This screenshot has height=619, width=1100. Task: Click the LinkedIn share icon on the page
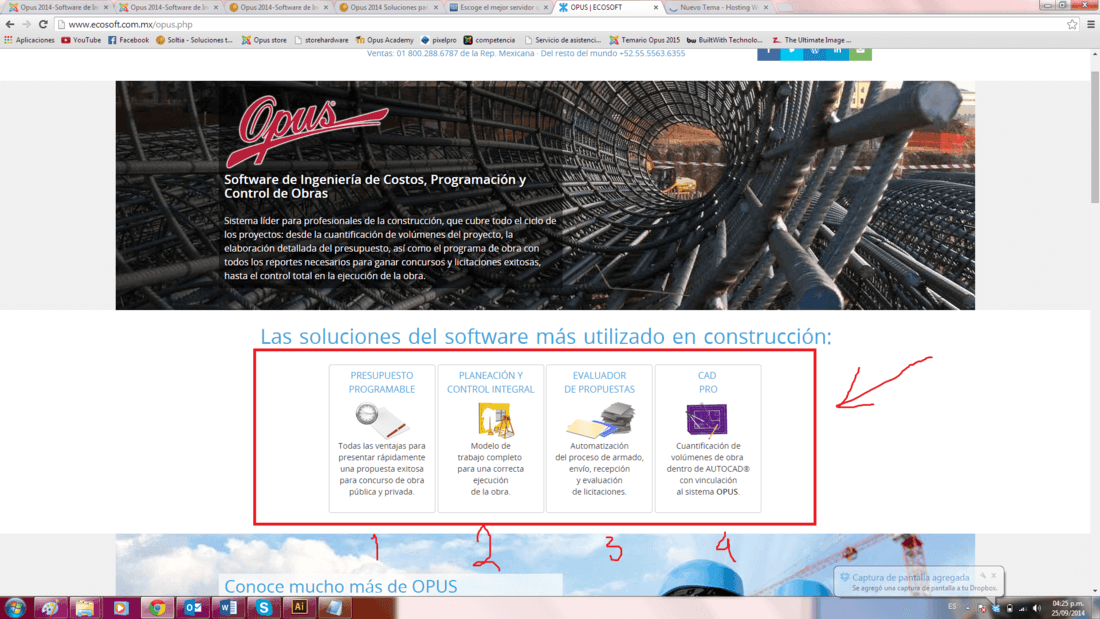click(x=837, y=53)
